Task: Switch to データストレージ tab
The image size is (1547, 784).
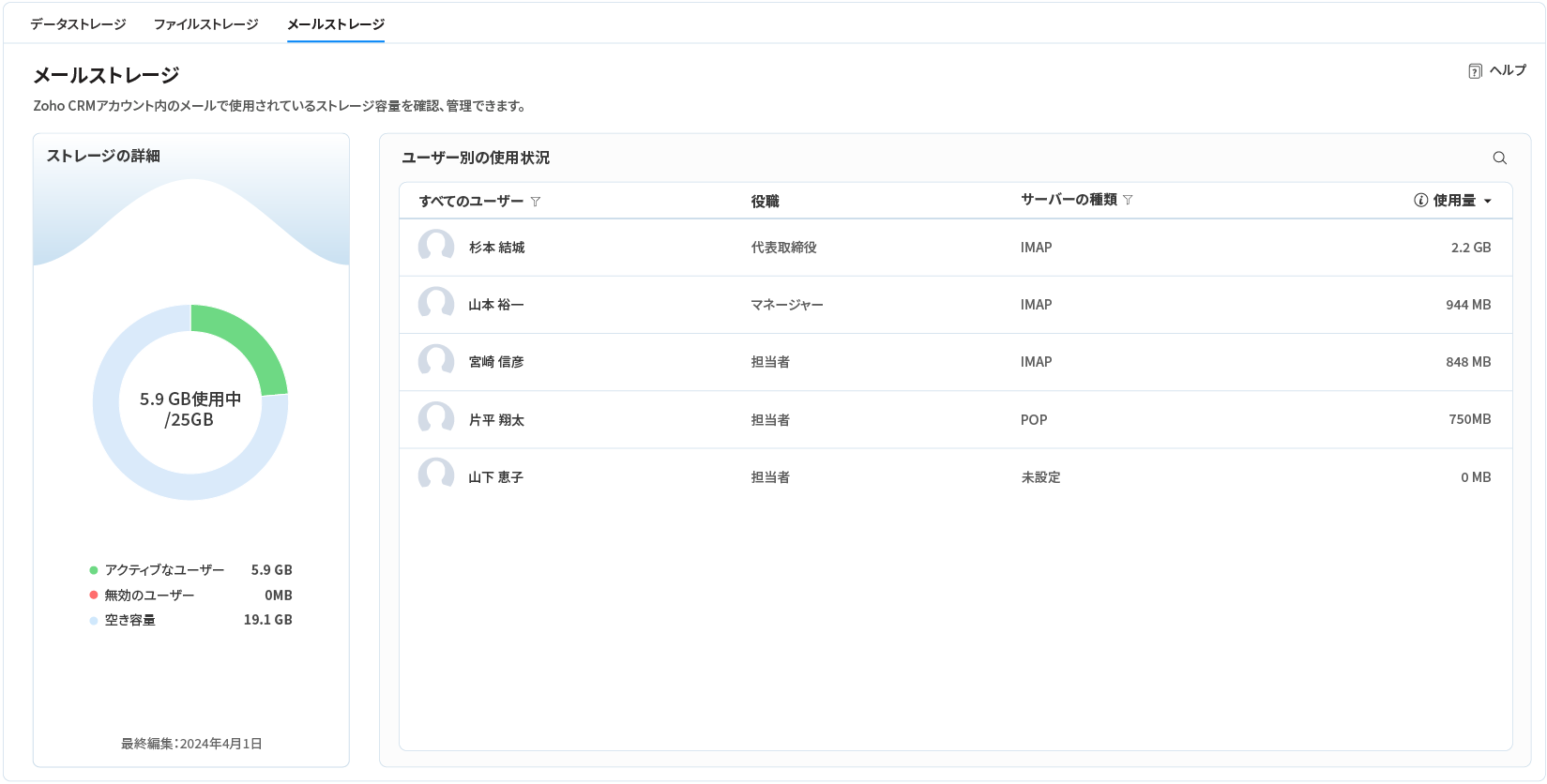Action: pos(78,24)
